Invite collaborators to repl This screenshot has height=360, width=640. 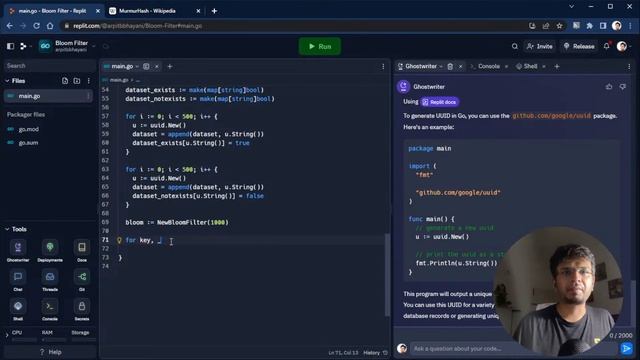point(540,47)
